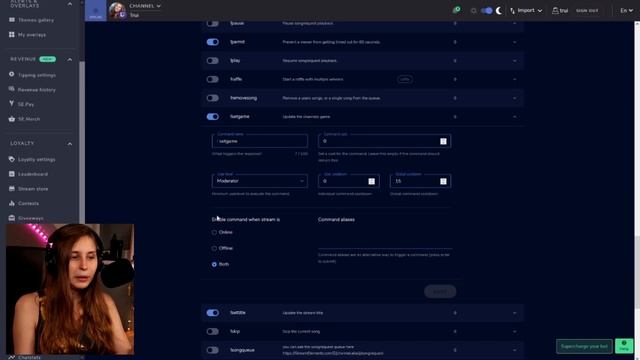Disable the !settitle command switch
The width and height of the screenshot is (640, 360).
[213, 313]
